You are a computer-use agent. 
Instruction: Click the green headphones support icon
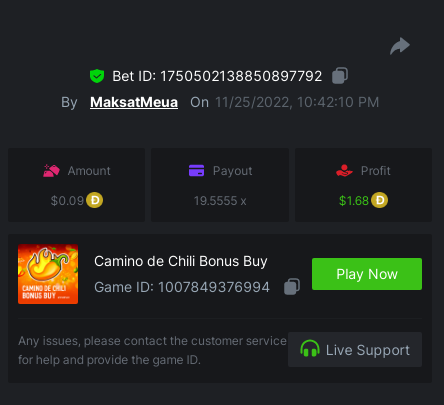tap(310, 349)
